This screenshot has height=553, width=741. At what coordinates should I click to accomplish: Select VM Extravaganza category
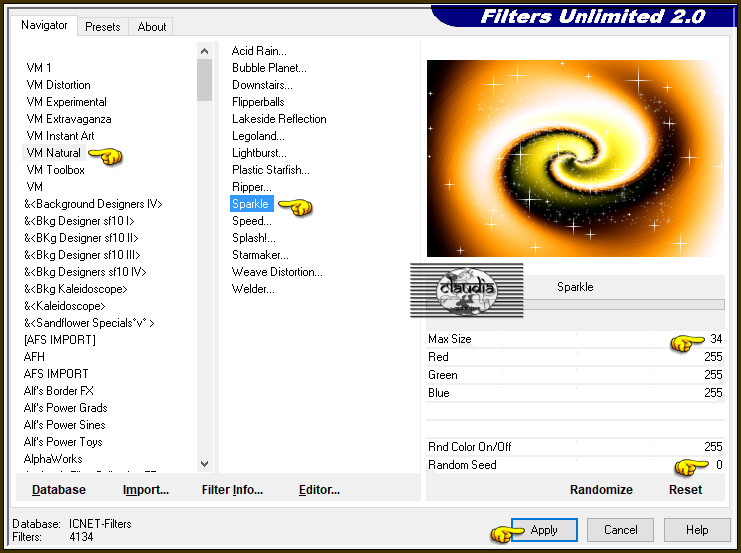click(x=69, y=119)
